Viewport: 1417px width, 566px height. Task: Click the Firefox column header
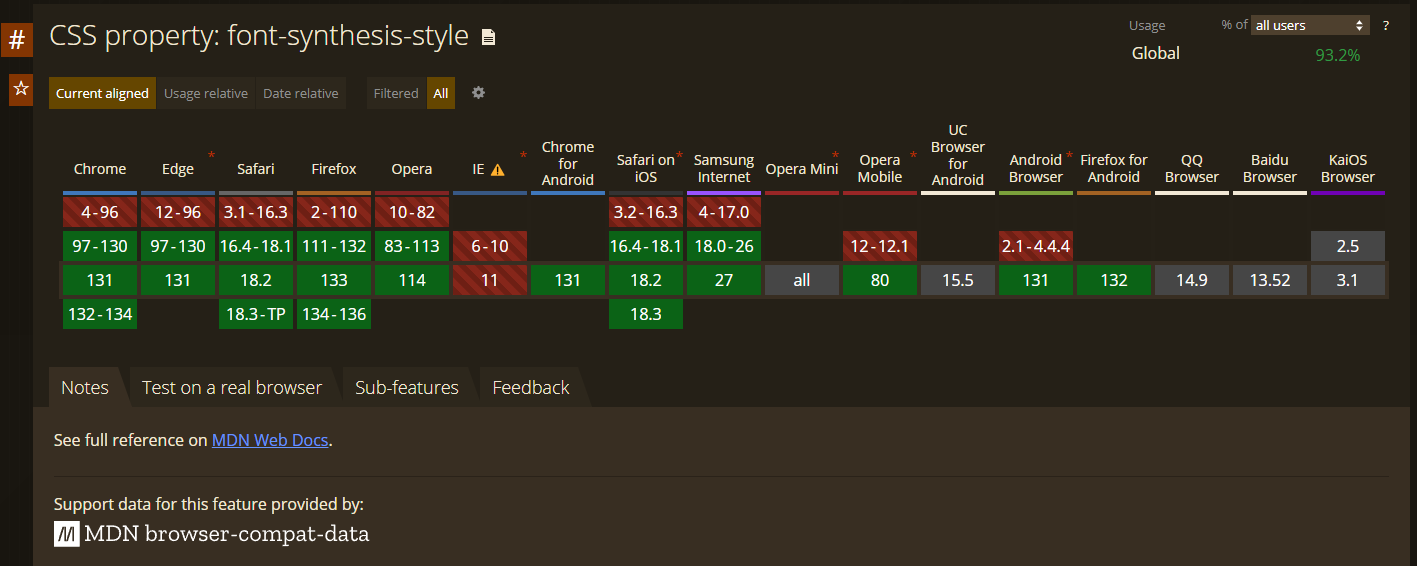334,169
